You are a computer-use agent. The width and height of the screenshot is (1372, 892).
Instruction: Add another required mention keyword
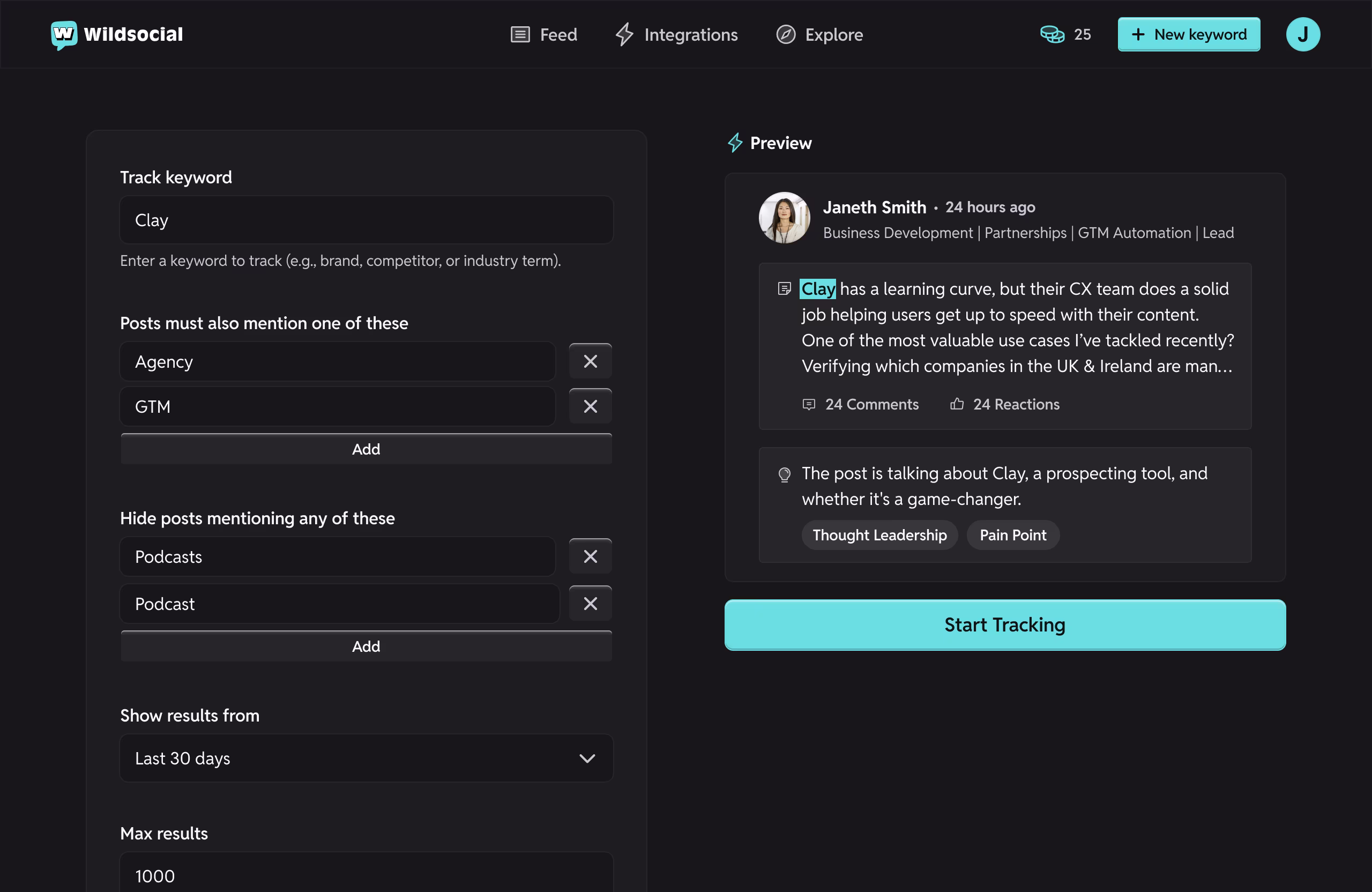(366, 449)
